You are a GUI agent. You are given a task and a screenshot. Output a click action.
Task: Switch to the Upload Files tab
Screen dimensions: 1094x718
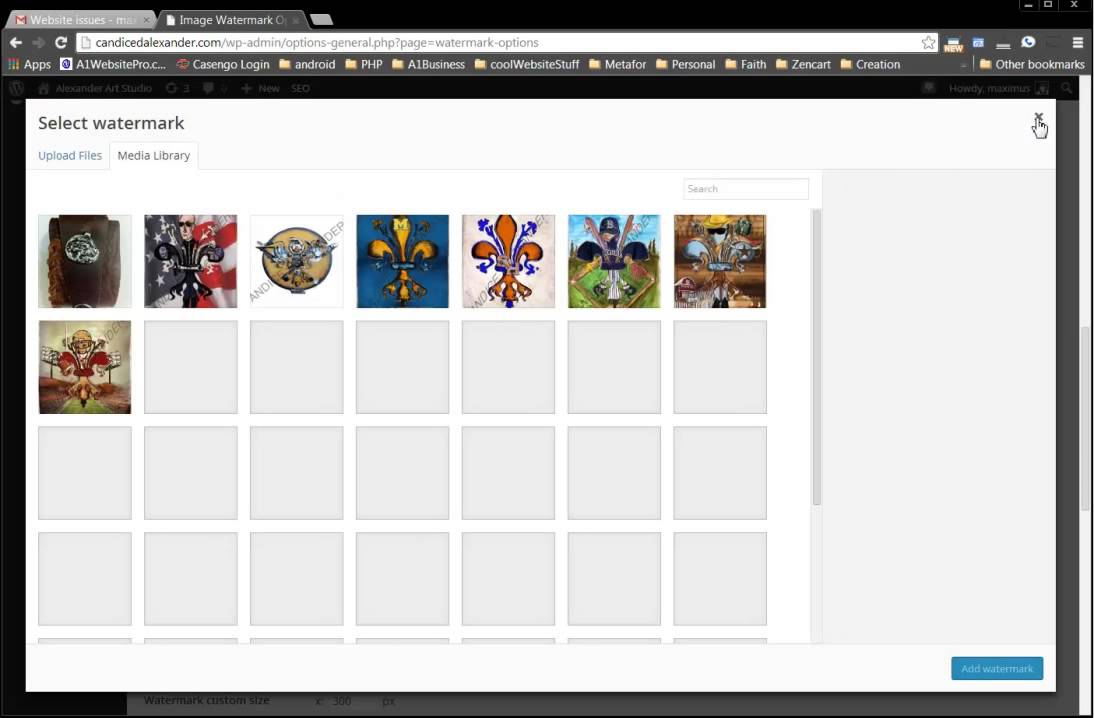click(x=70, y=156)
